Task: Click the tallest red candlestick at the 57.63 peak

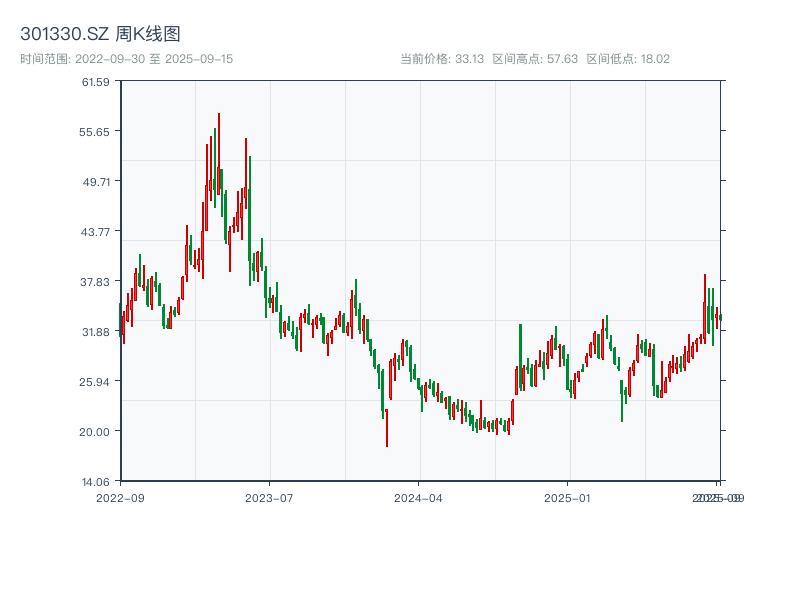Action: (x=219, y=154)
